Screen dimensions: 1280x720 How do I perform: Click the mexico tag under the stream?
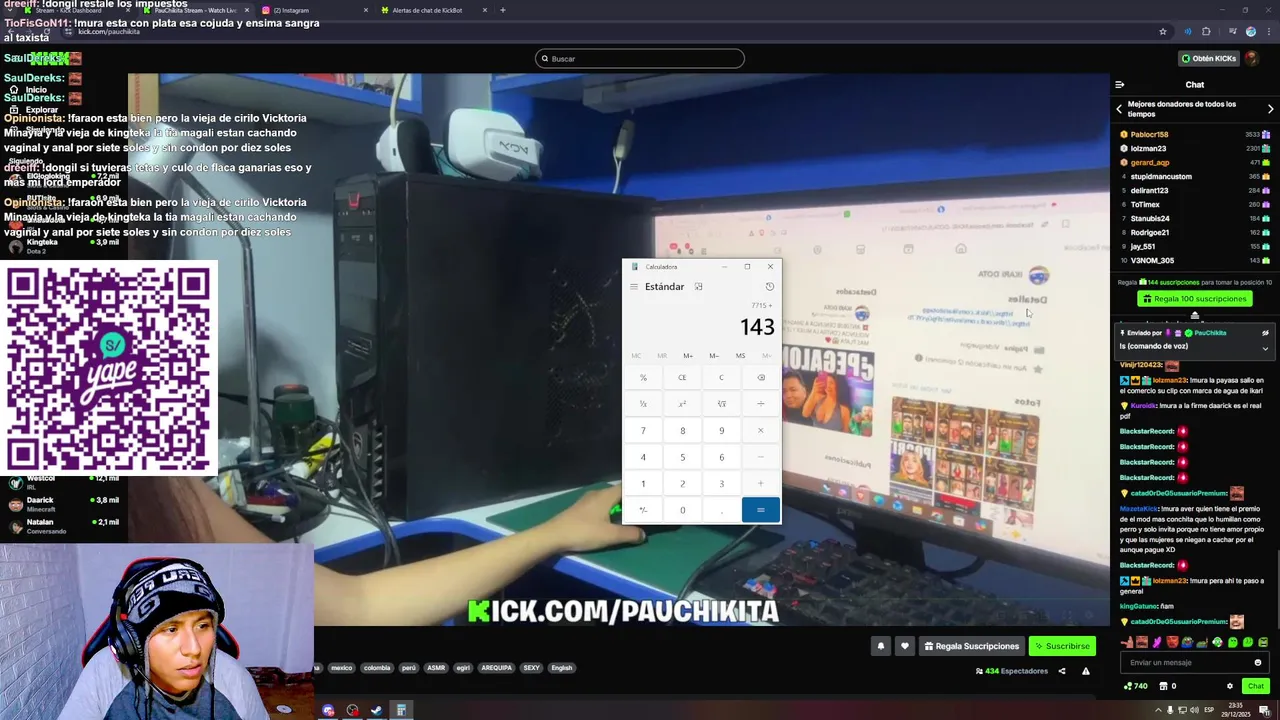point(341,668)
